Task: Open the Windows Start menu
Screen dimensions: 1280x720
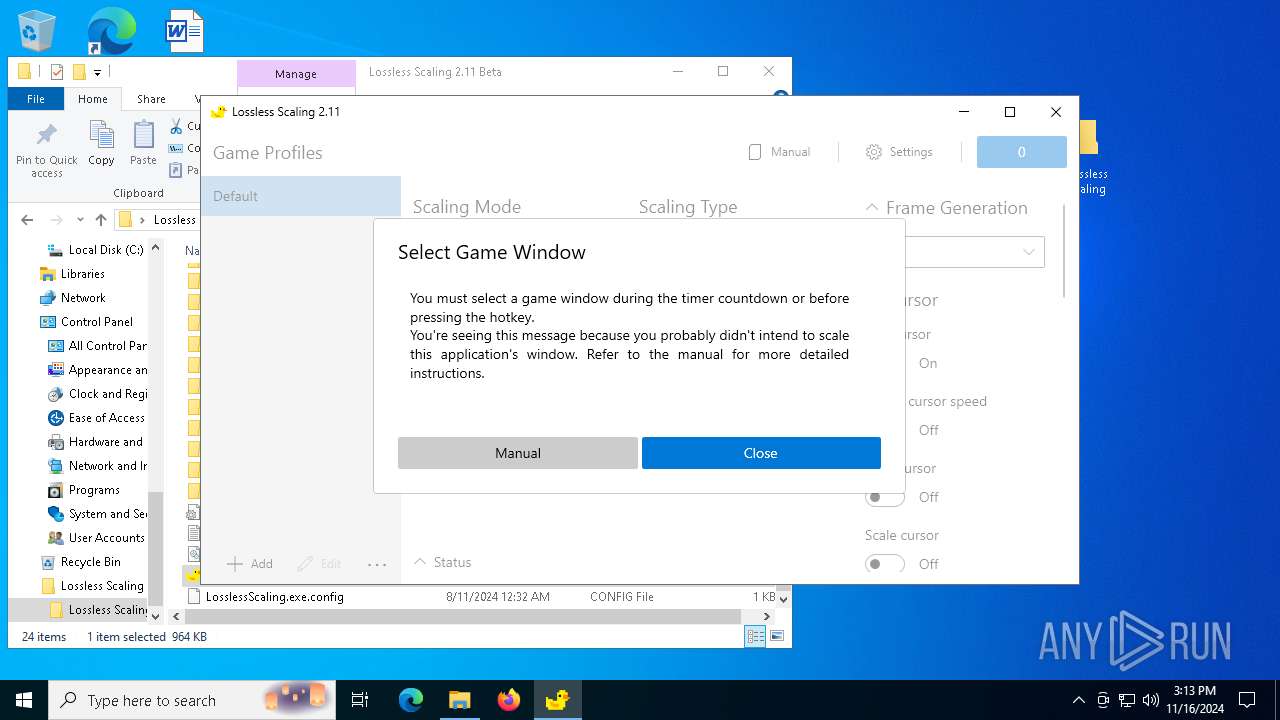Action: (24, 700)
